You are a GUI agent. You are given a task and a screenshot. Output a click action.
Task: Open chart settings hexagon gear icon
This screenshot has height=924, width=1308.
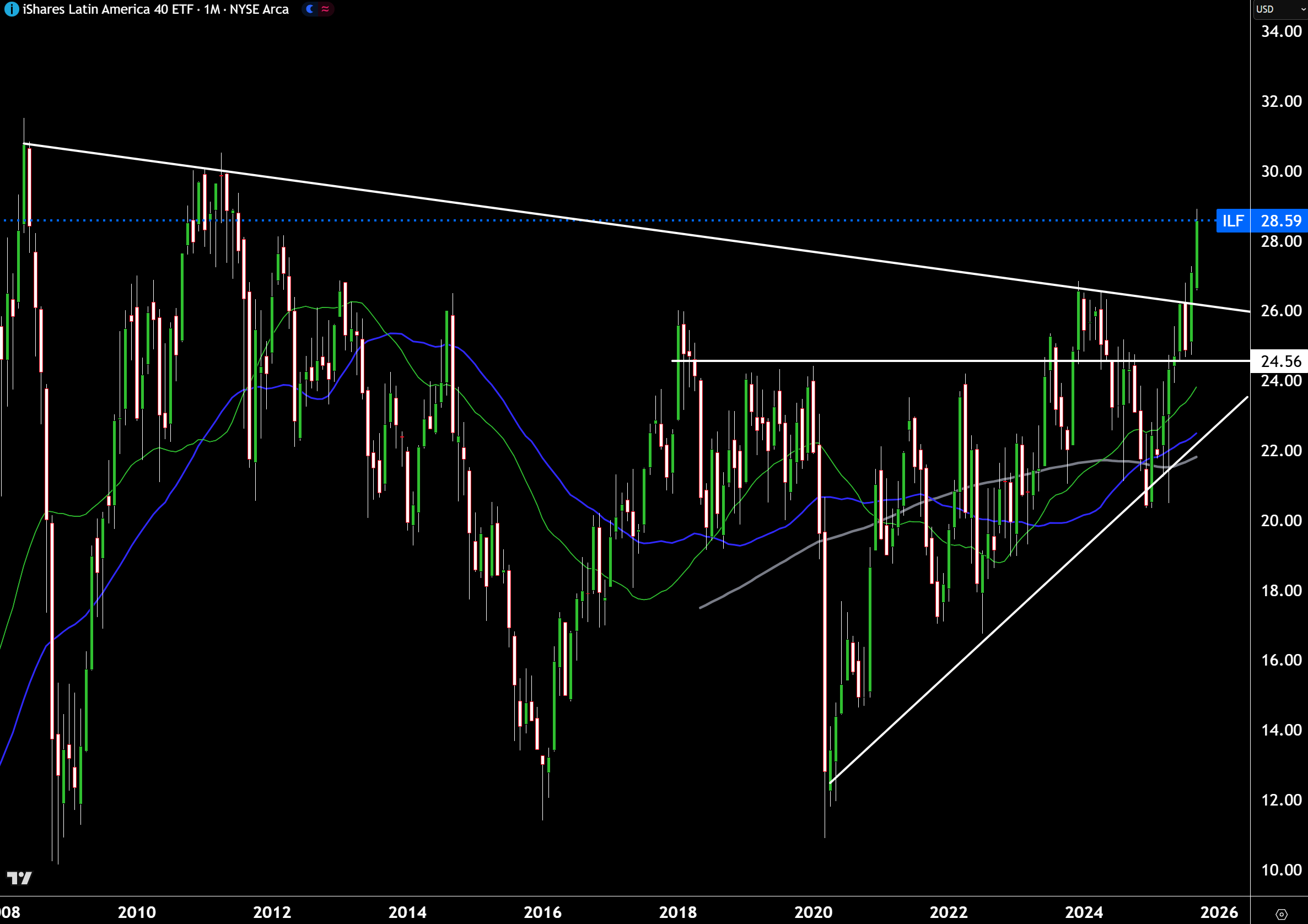coord(1281,914)
